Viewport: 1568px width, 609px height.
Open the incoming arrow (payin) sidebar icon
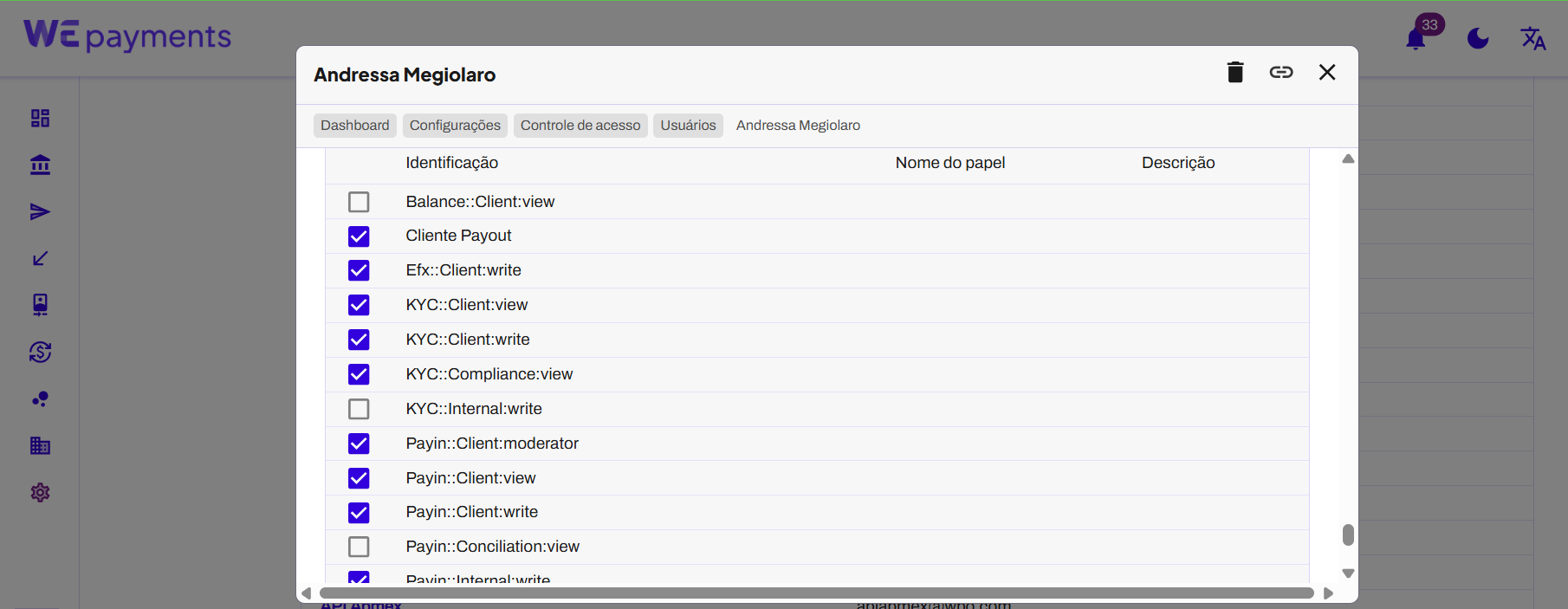[x=40, y=258]
